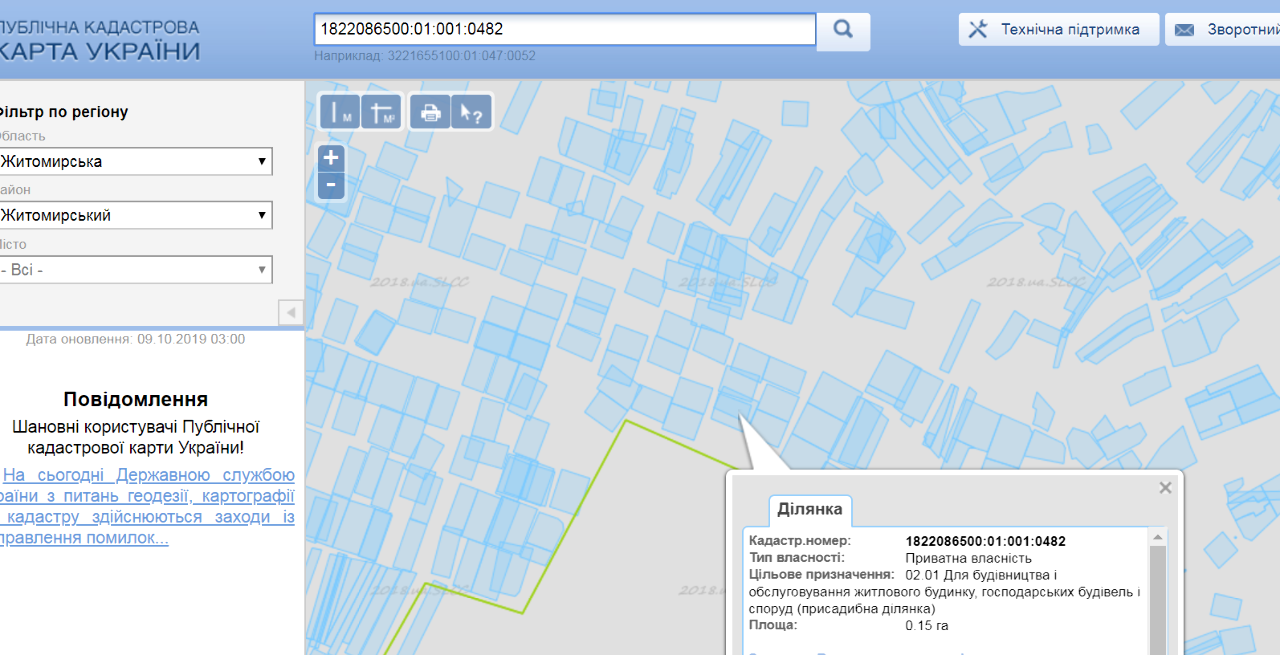Image resolution: width=1280 pixels, height=655 pixels.
Task: Click the popup vertical scrollbar
Action: 1158,590
